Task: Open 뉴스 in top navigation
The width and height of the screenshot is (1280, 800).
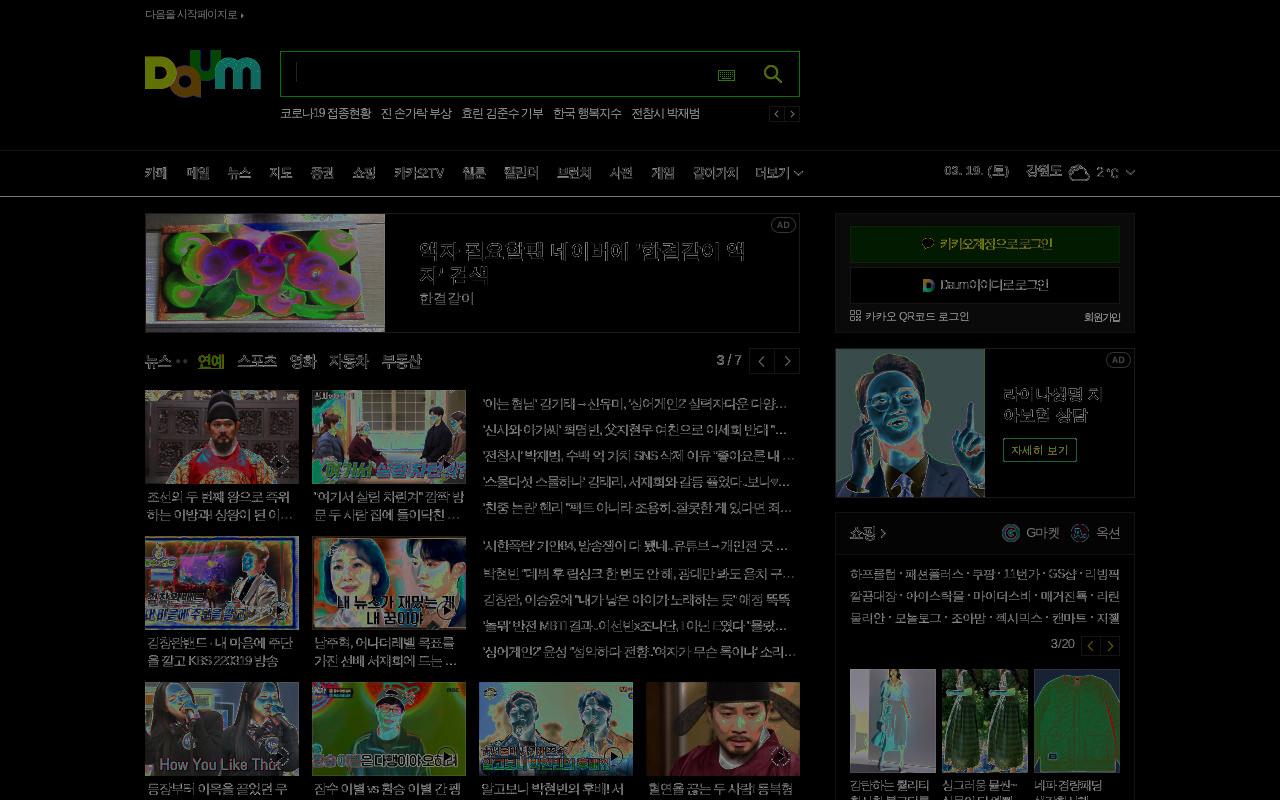Action: pyautogui.click(x=239, y=173)
